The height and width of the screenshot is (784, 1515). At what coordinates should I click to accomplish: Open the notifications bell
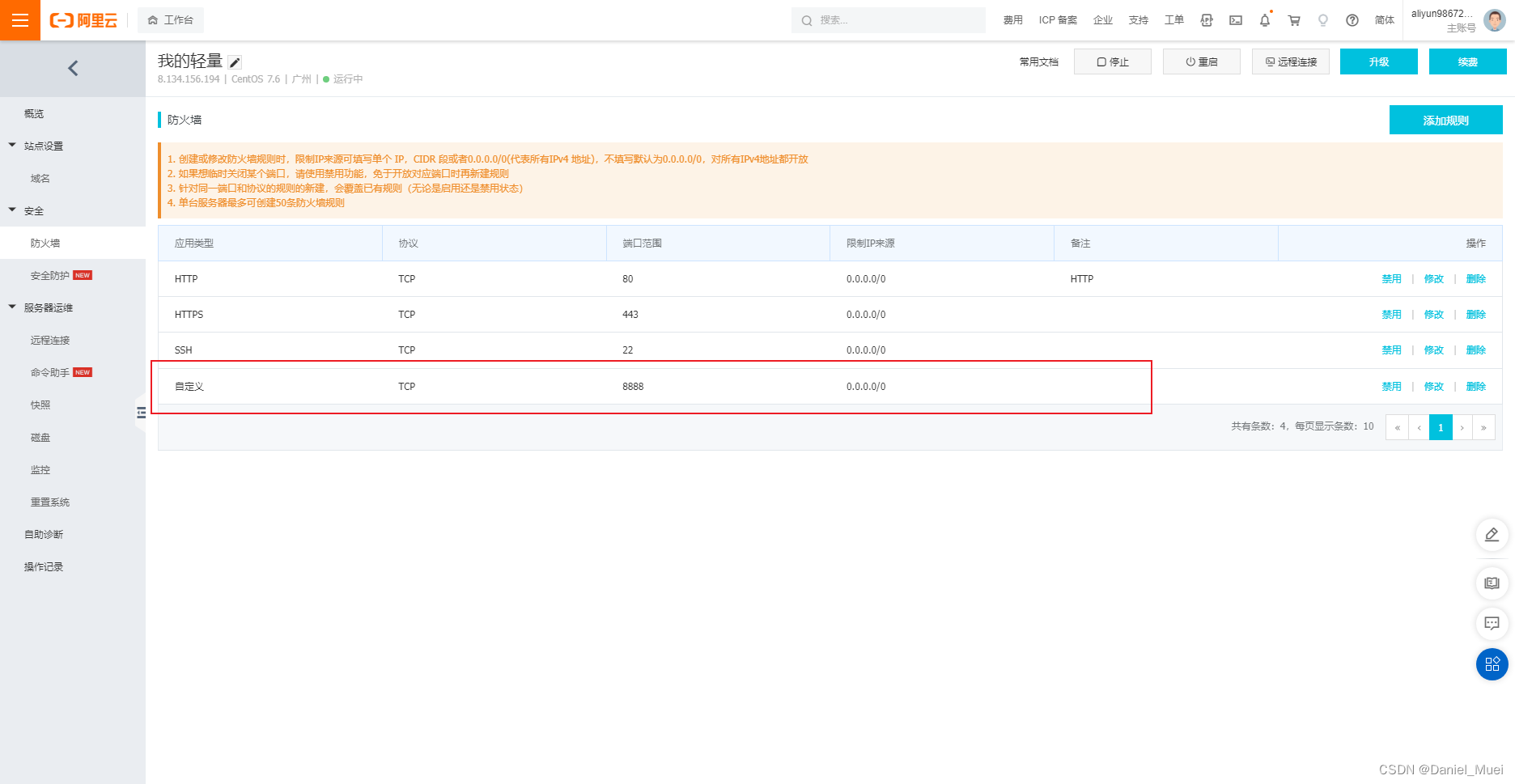[x=1265, y=20]
